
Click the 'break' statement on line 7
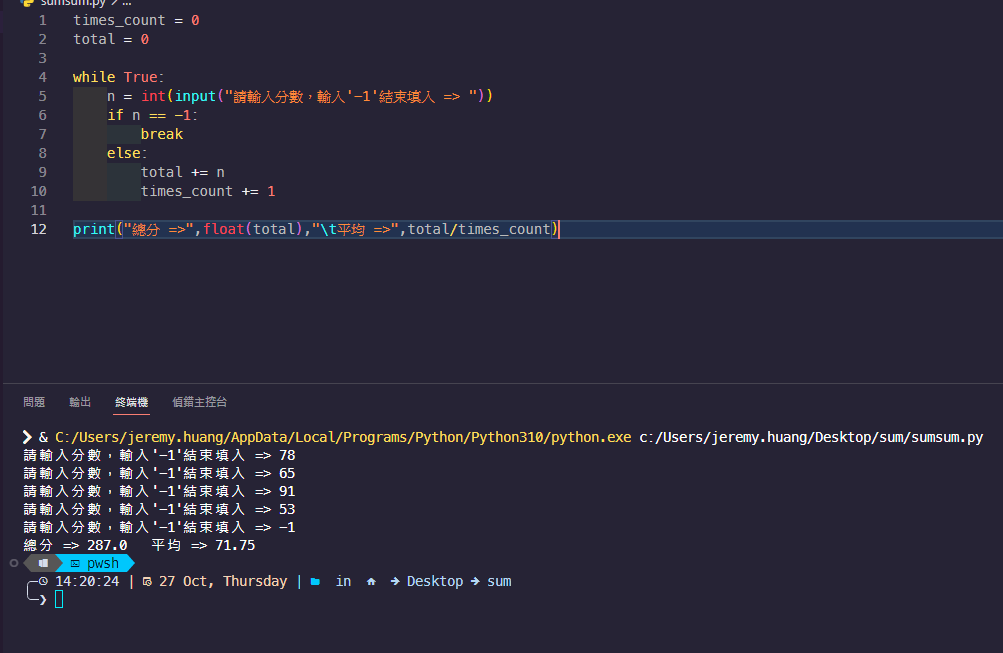point(162,134)
